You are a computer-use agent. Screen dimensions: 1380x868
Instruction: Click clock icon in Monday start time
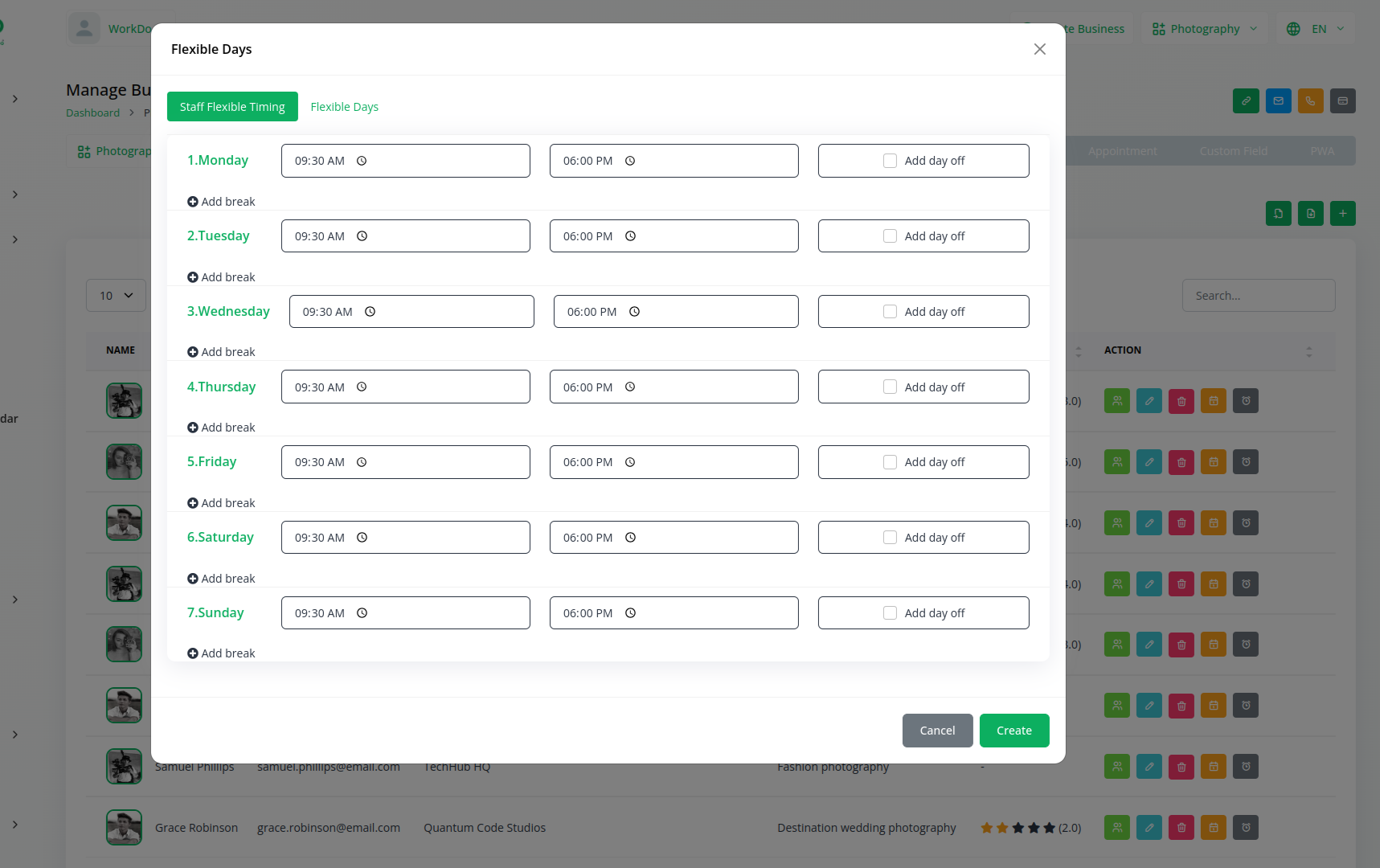coord(362,161)
